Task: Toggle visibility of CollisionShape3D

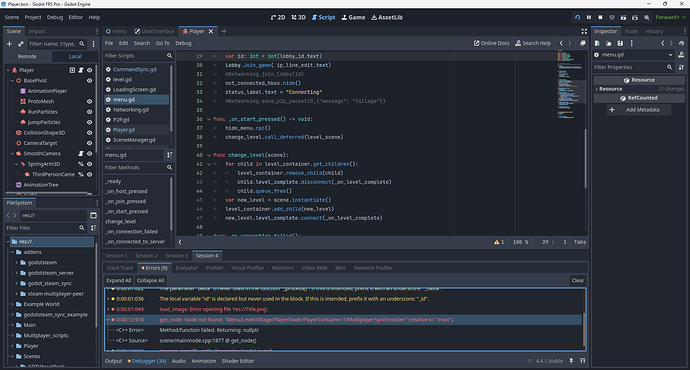Action: pyautogui.click(x=89, y=133)
